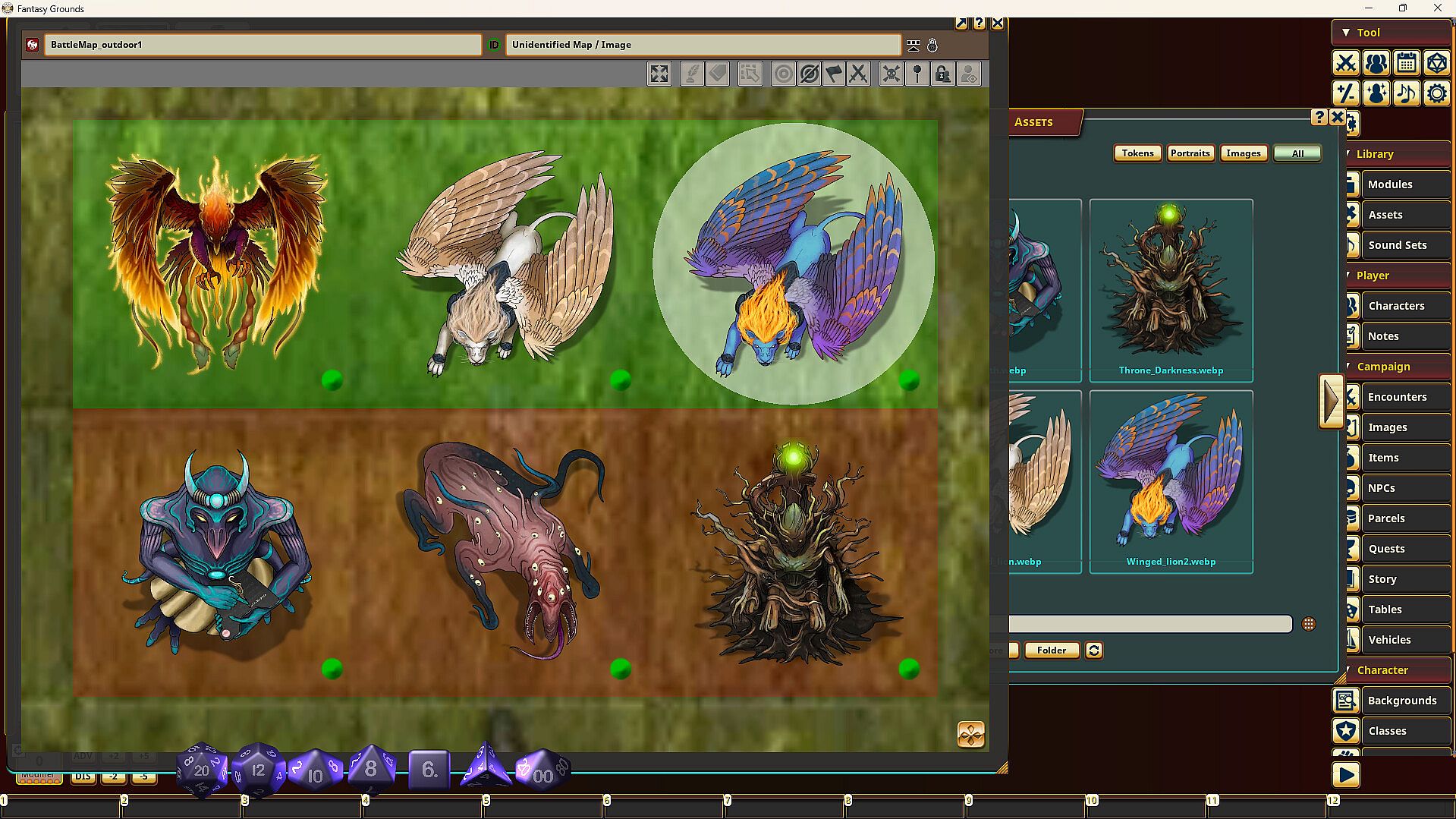The height and width of the screenshot is (819, 1456).
Task: Open the effects sparkling person tool icon
Action: pos(1376,93)
